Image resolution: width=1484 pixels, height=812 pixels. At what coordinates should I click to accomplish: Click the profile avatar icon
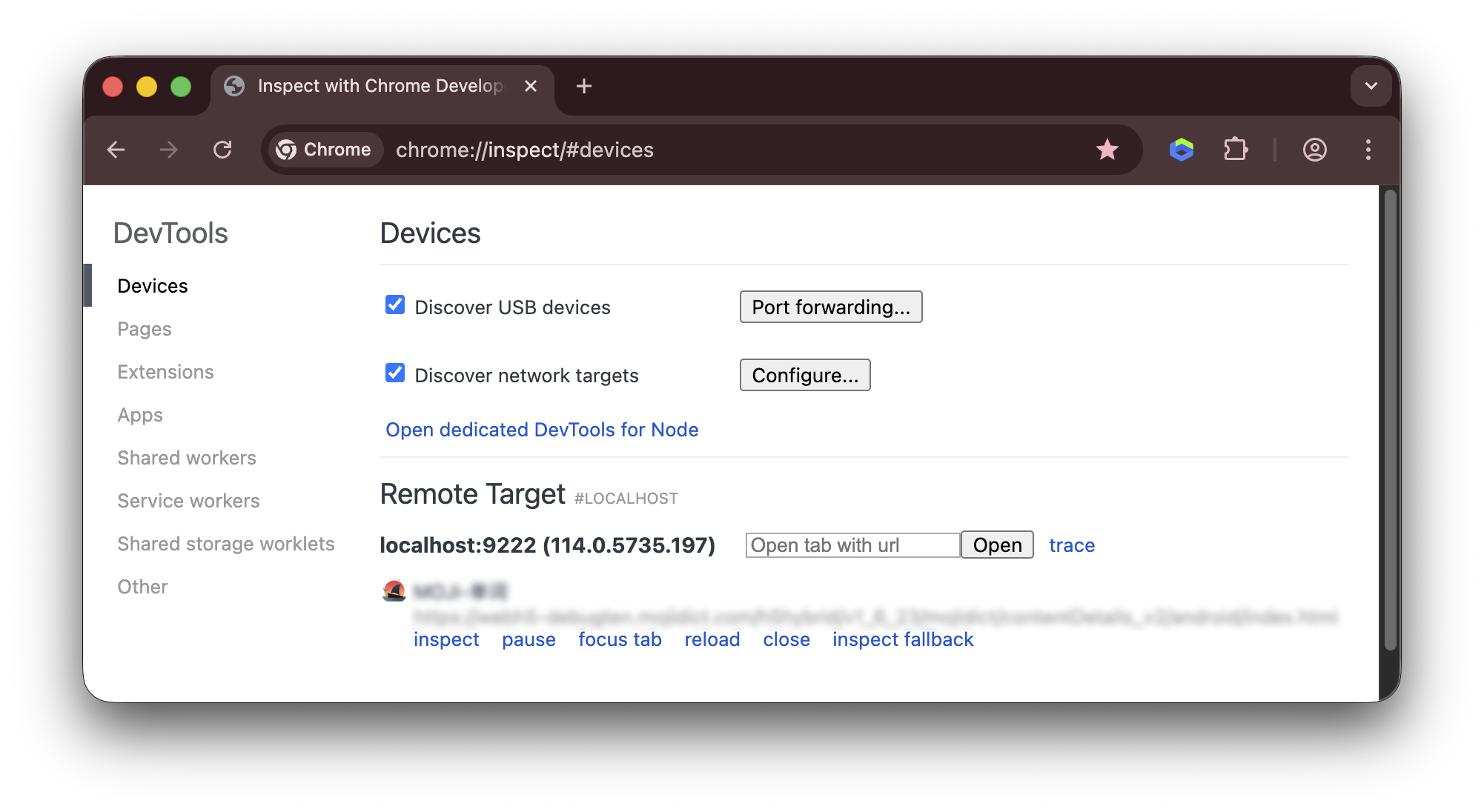[1314, 150]
